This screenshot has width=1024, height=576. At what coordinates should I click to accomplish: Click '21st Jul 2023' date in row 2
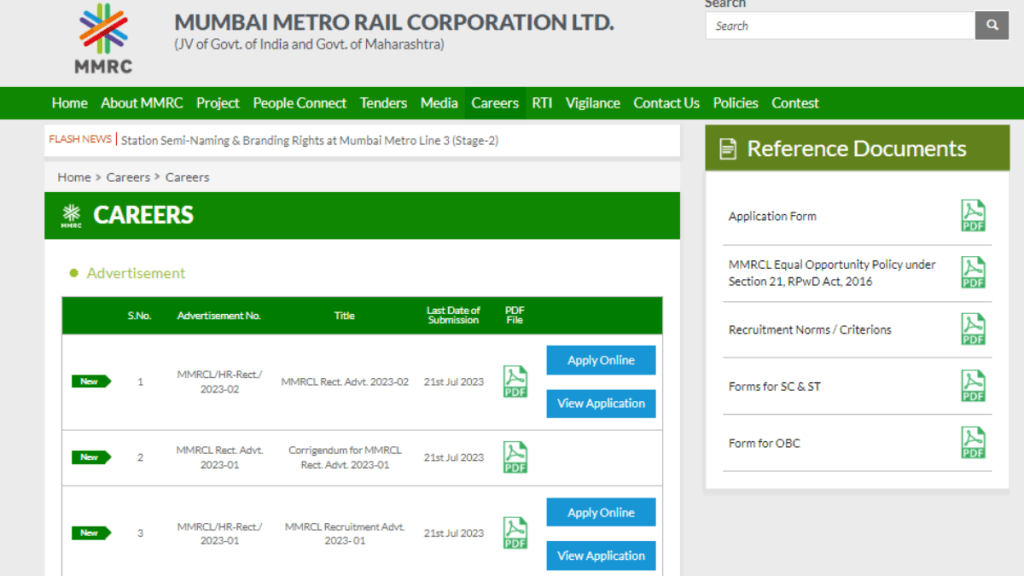(x=453, y=457)
